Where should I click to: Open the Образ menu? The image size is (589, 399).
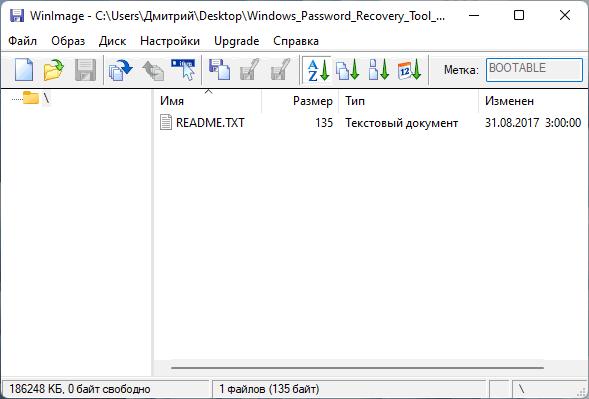(x=68, y=41)
